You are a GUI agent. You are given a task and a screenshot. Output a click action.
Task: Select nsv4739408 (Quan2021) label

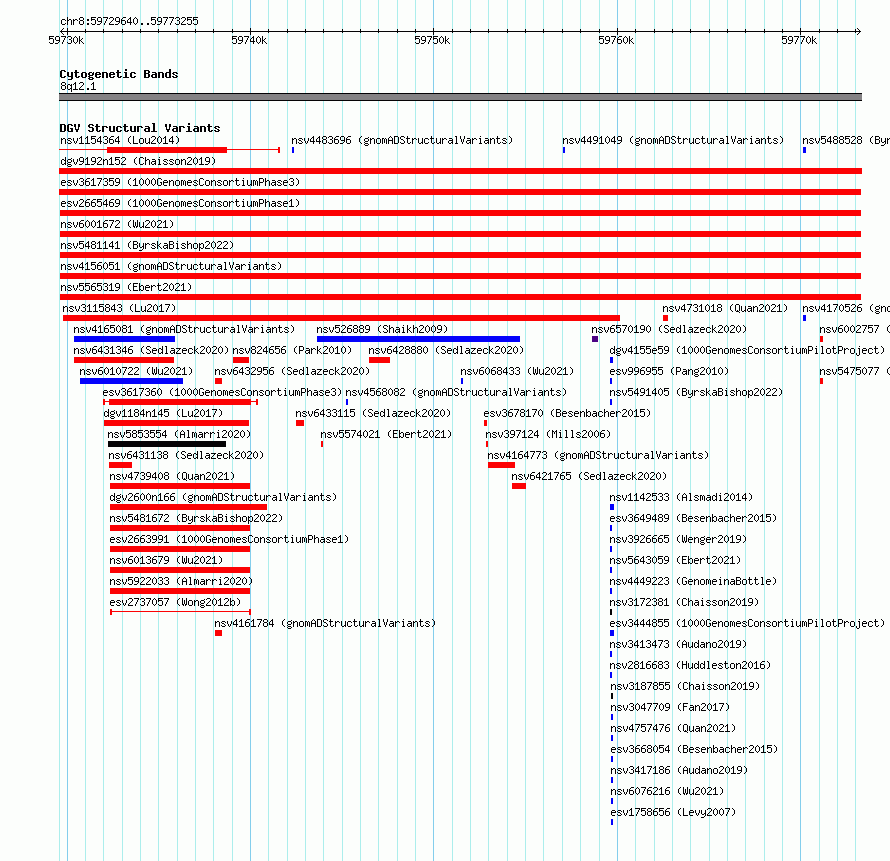tap(172, 476)
